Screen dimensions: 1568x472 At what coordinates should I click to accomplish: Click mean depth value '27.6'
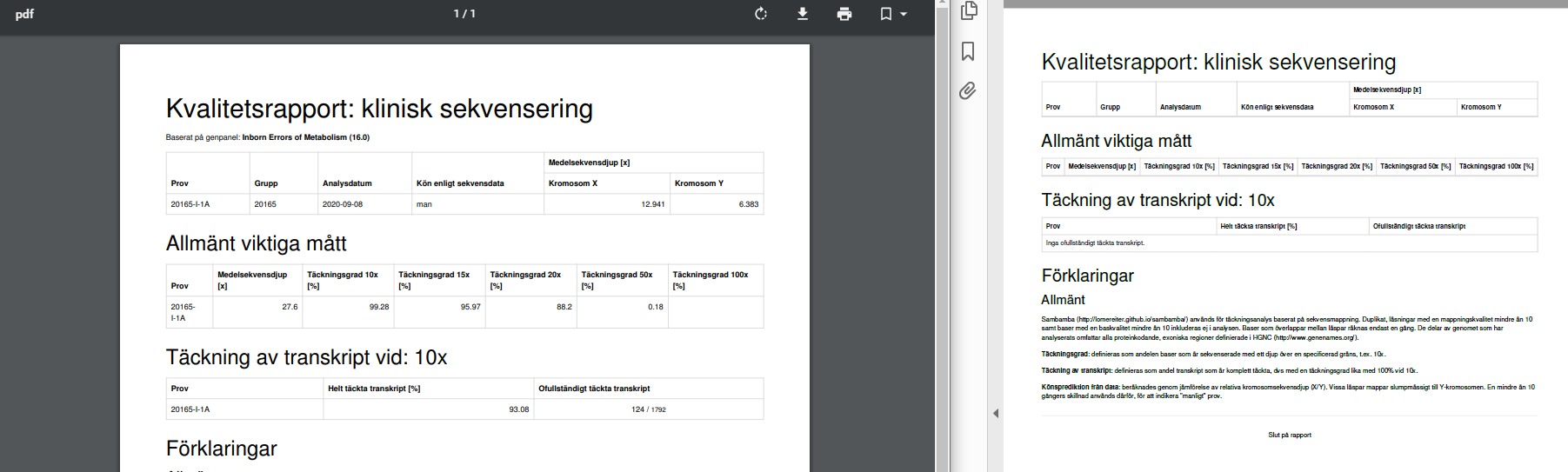(290, 307)
